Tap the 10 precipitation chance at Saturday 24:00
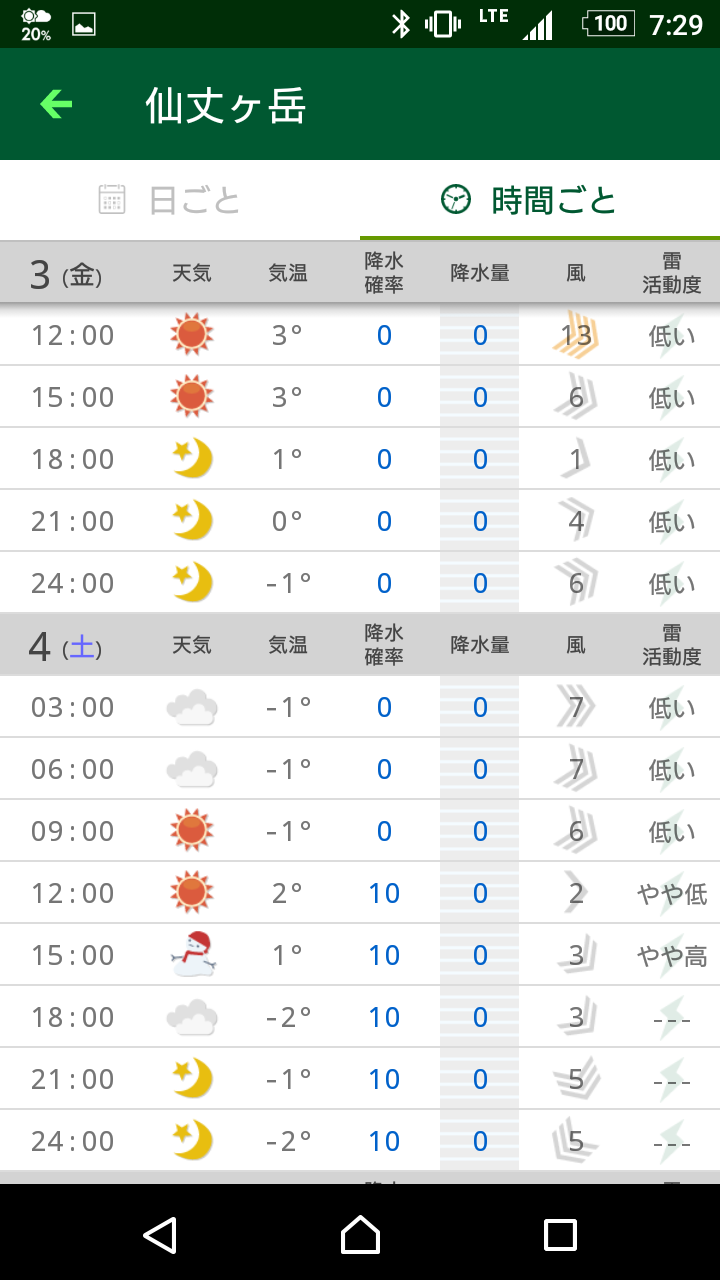 [384, 1141]
